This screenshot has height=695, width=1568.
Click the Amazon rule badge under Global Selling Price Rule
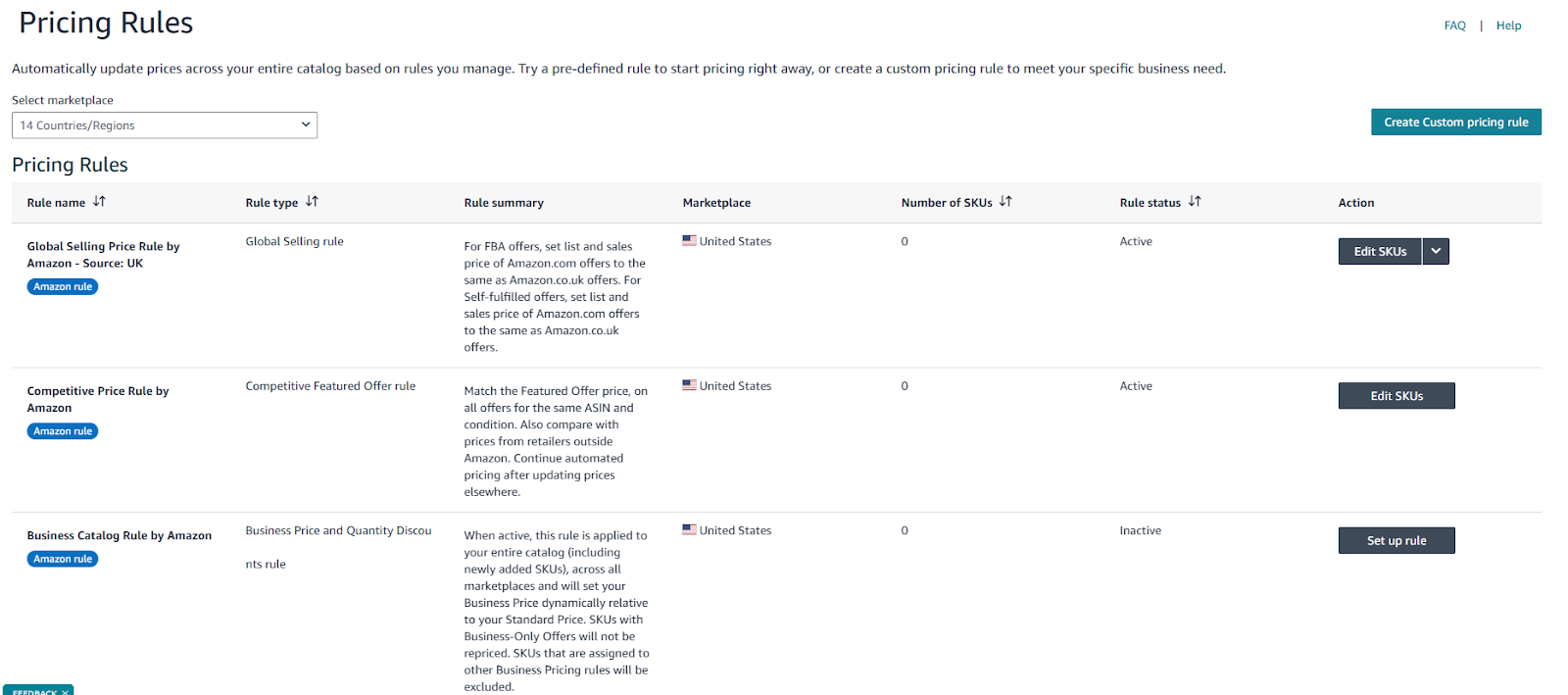pos(62,286)
